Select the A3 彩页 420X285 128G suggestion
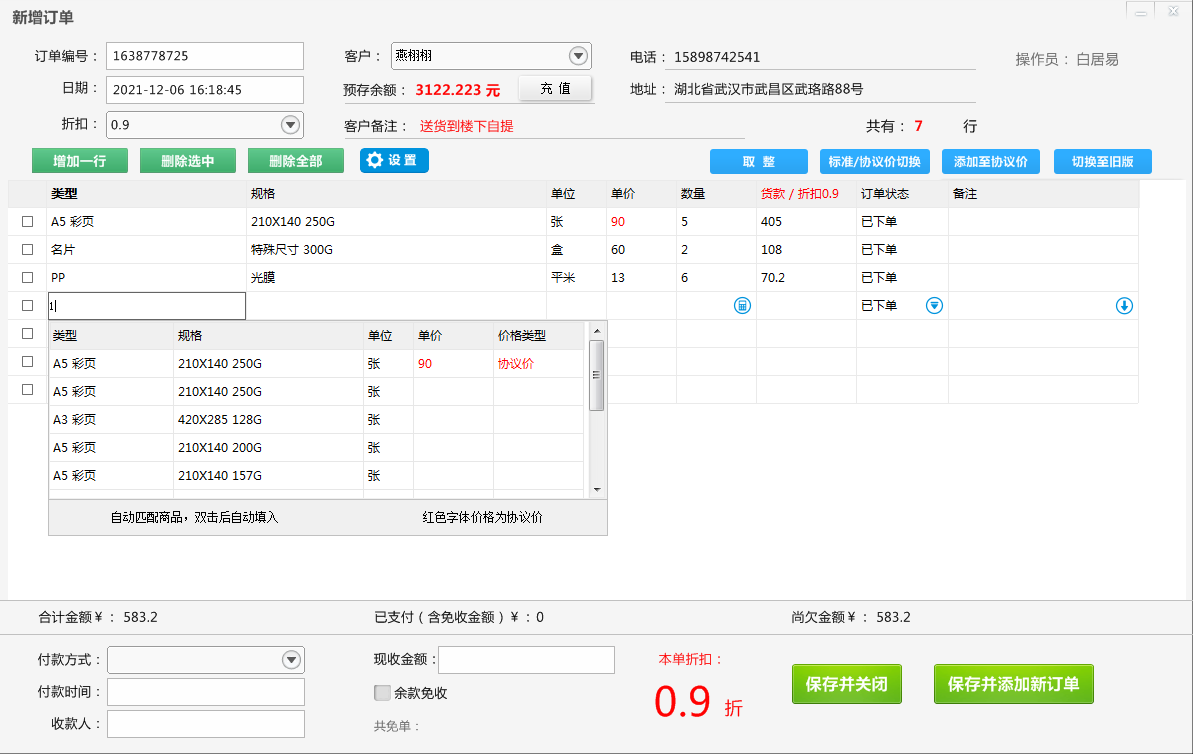1193x754 pixels. tap(220, 420)
